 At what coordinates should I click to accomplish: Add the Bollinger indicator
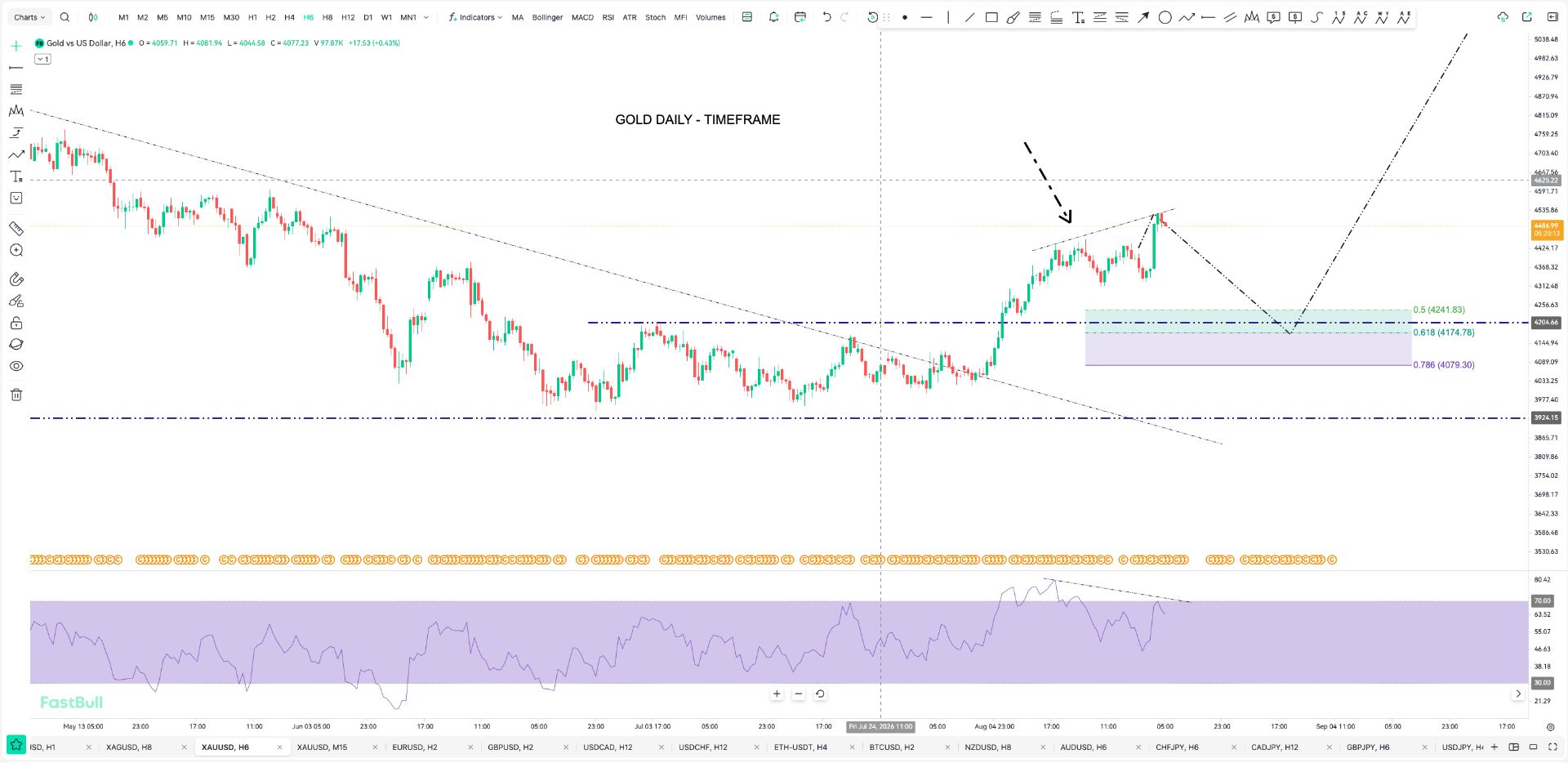pos(547,17)
